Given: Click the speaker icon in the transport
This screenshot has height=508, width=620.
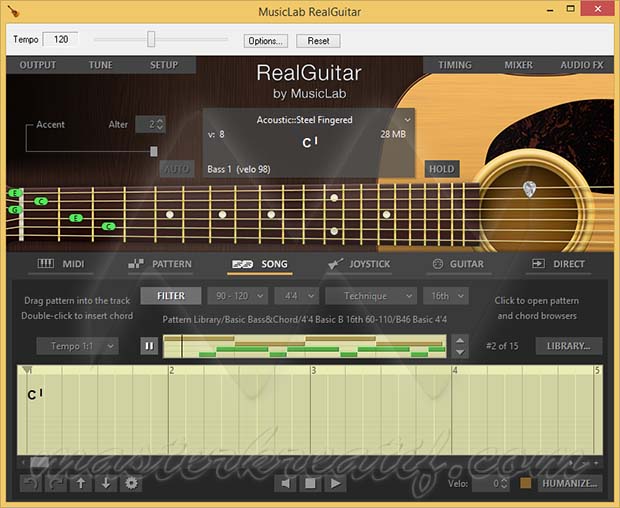Looking at the screenshot, I should tap(286, 484).
